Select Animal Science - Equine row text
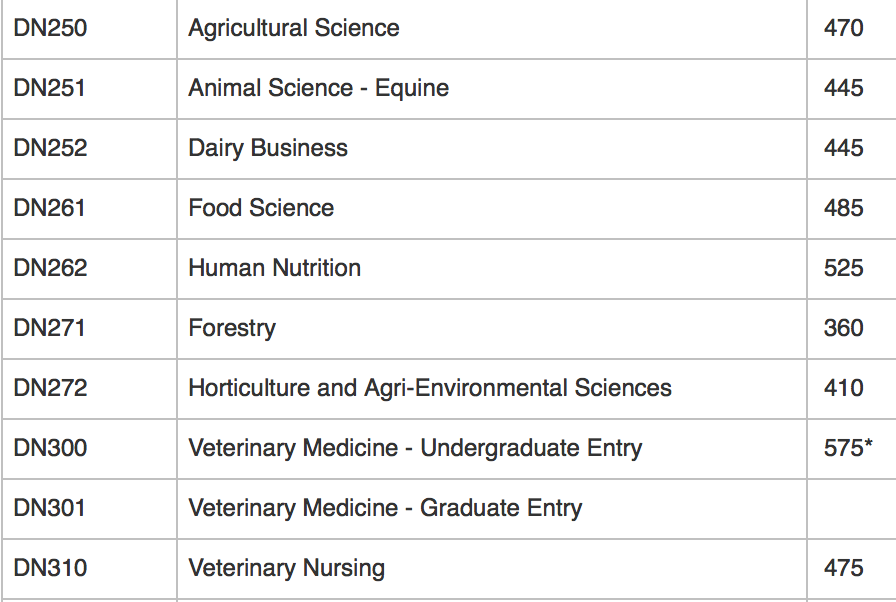 click(318, 88)
